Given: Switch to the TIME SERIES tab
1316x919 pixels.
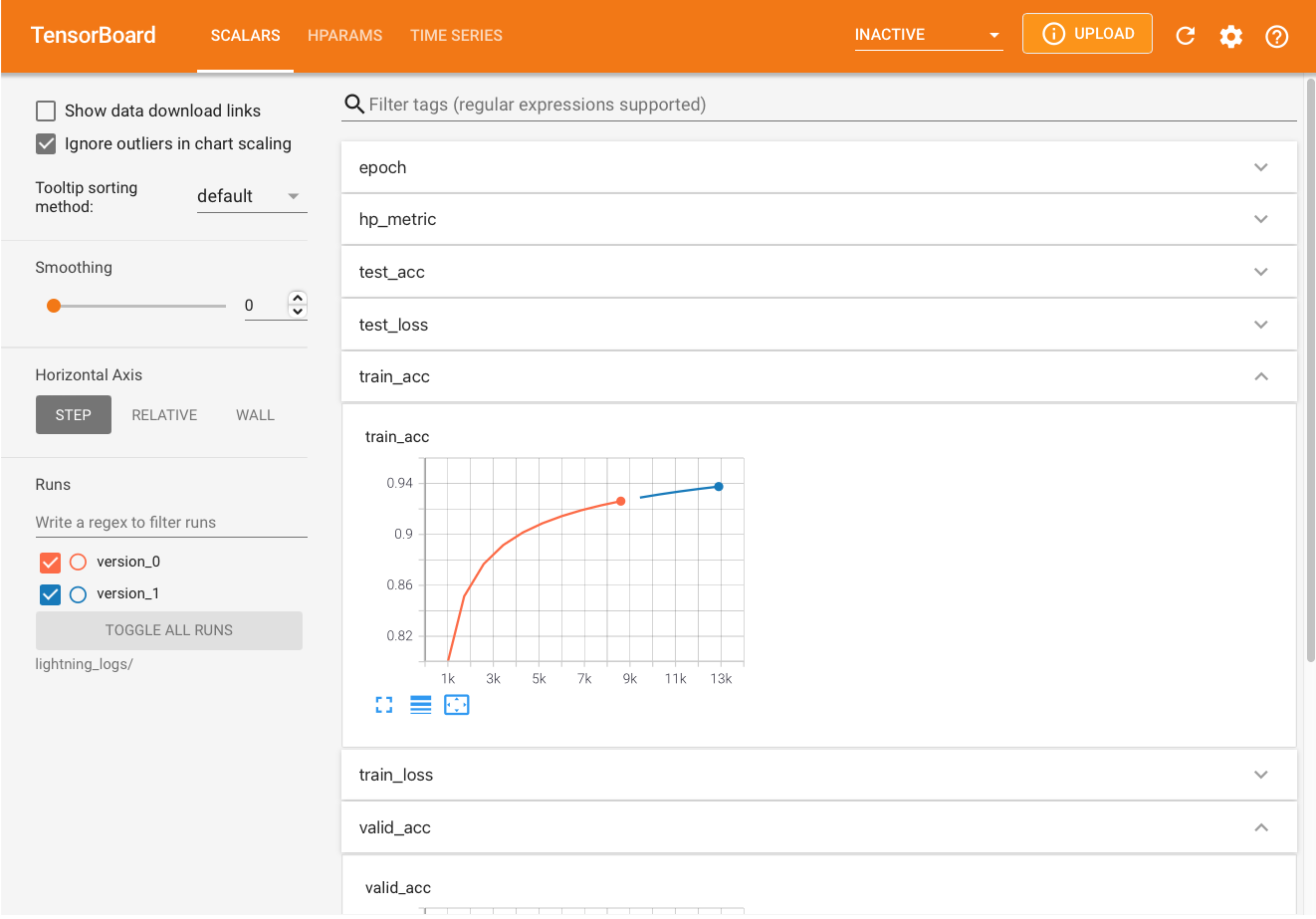Looking at the screenshot, I should tap(456, 36).
